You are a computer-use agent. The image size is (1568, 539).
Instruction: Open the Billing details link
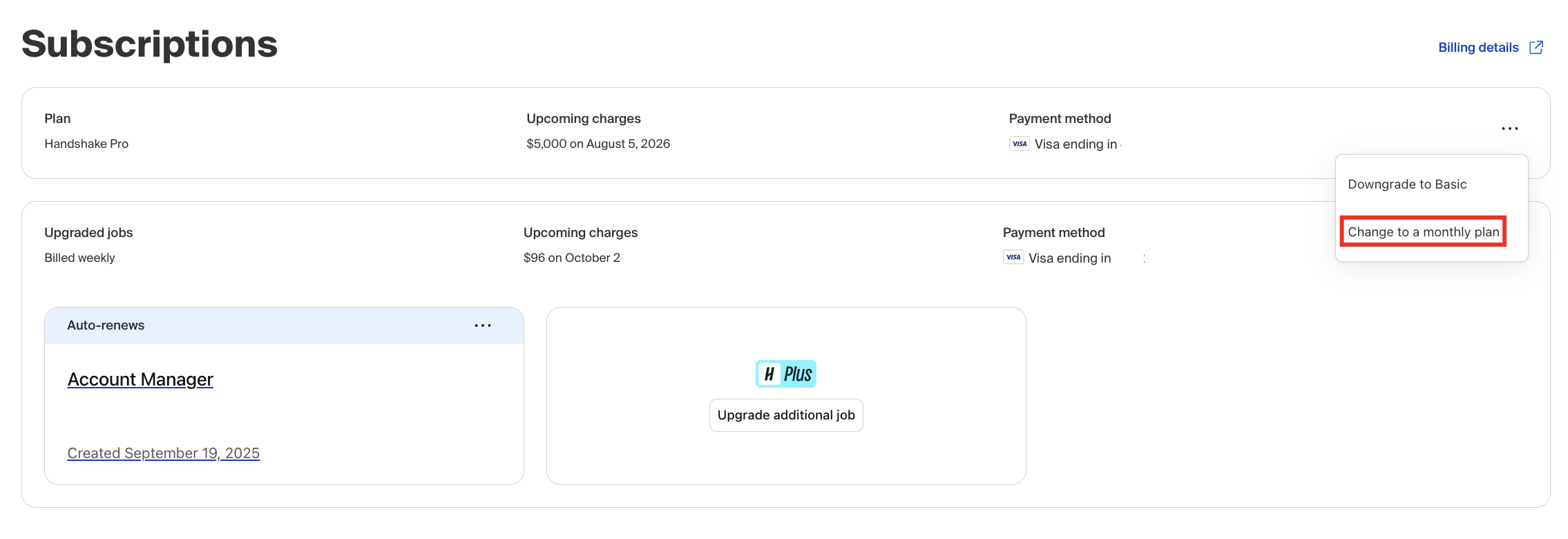(x=1478, y=48)
